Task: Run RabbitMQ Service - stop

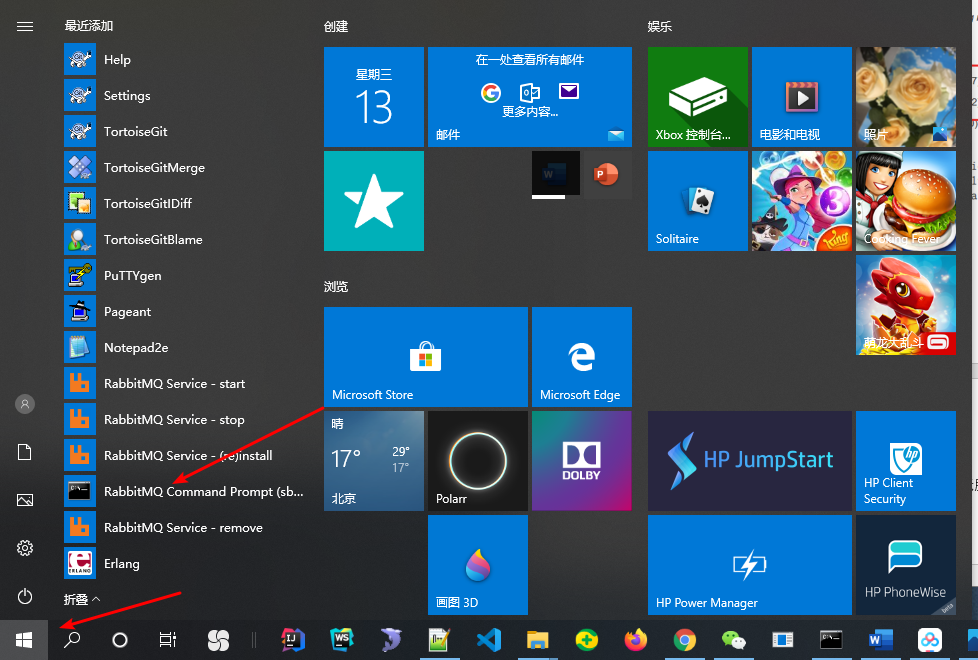Action: pos(184,420)
